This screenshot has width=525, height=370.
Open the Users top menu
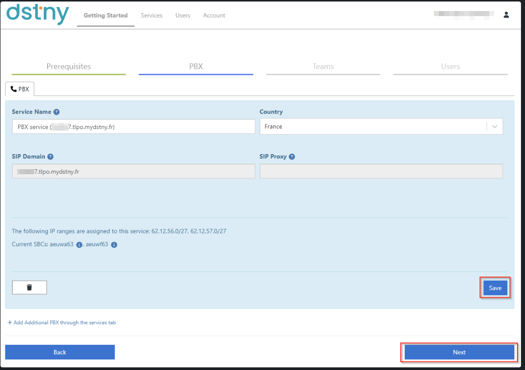click(x=182, y=15)
